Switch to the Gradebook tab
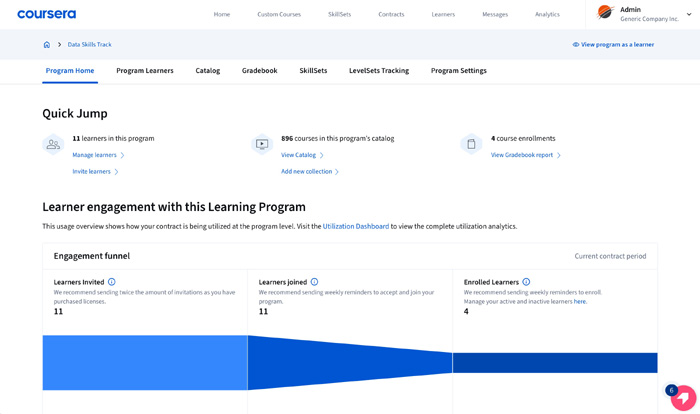 coord(259,71)
